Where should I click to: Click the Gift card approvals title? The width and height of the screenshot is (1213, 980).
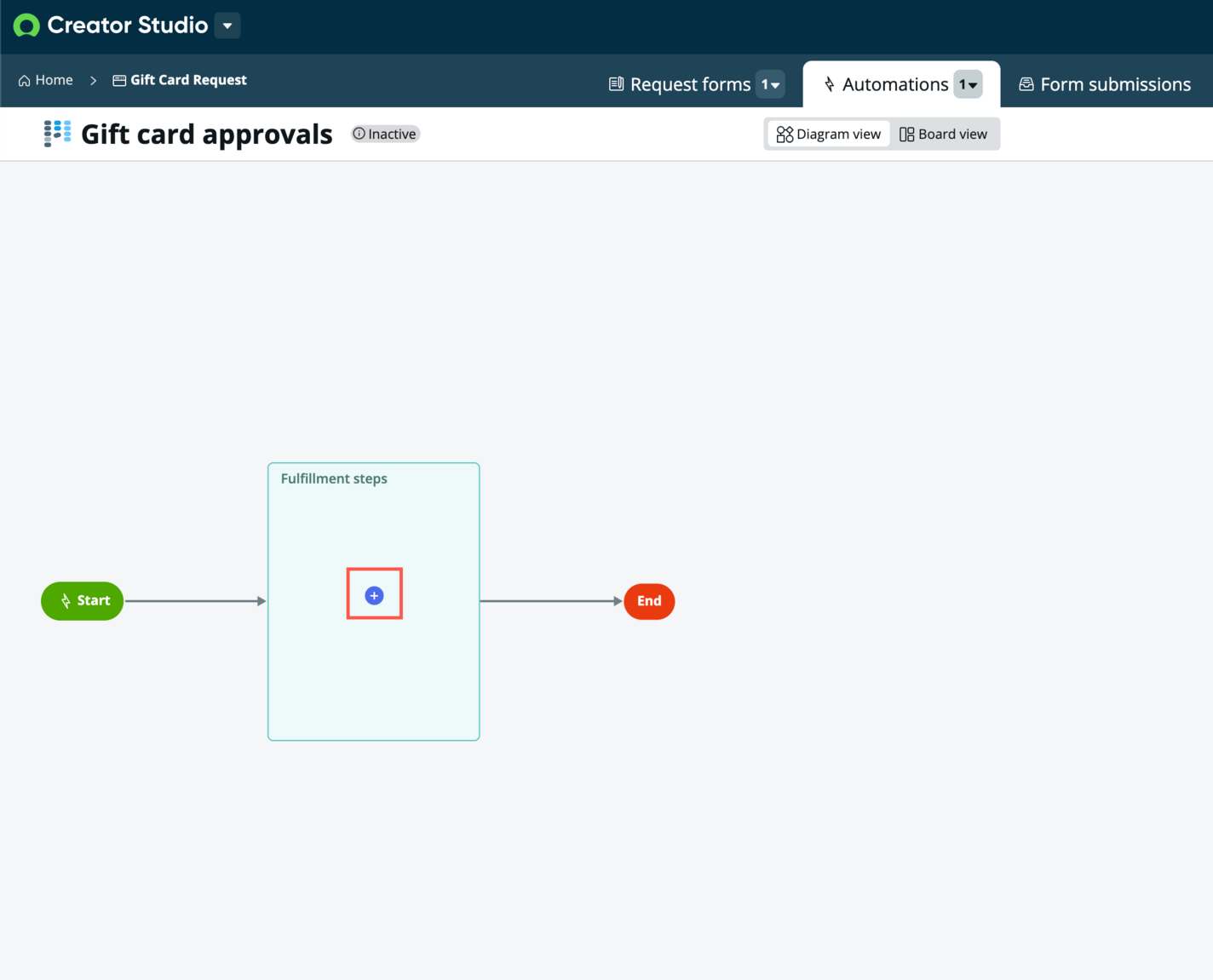207,135
